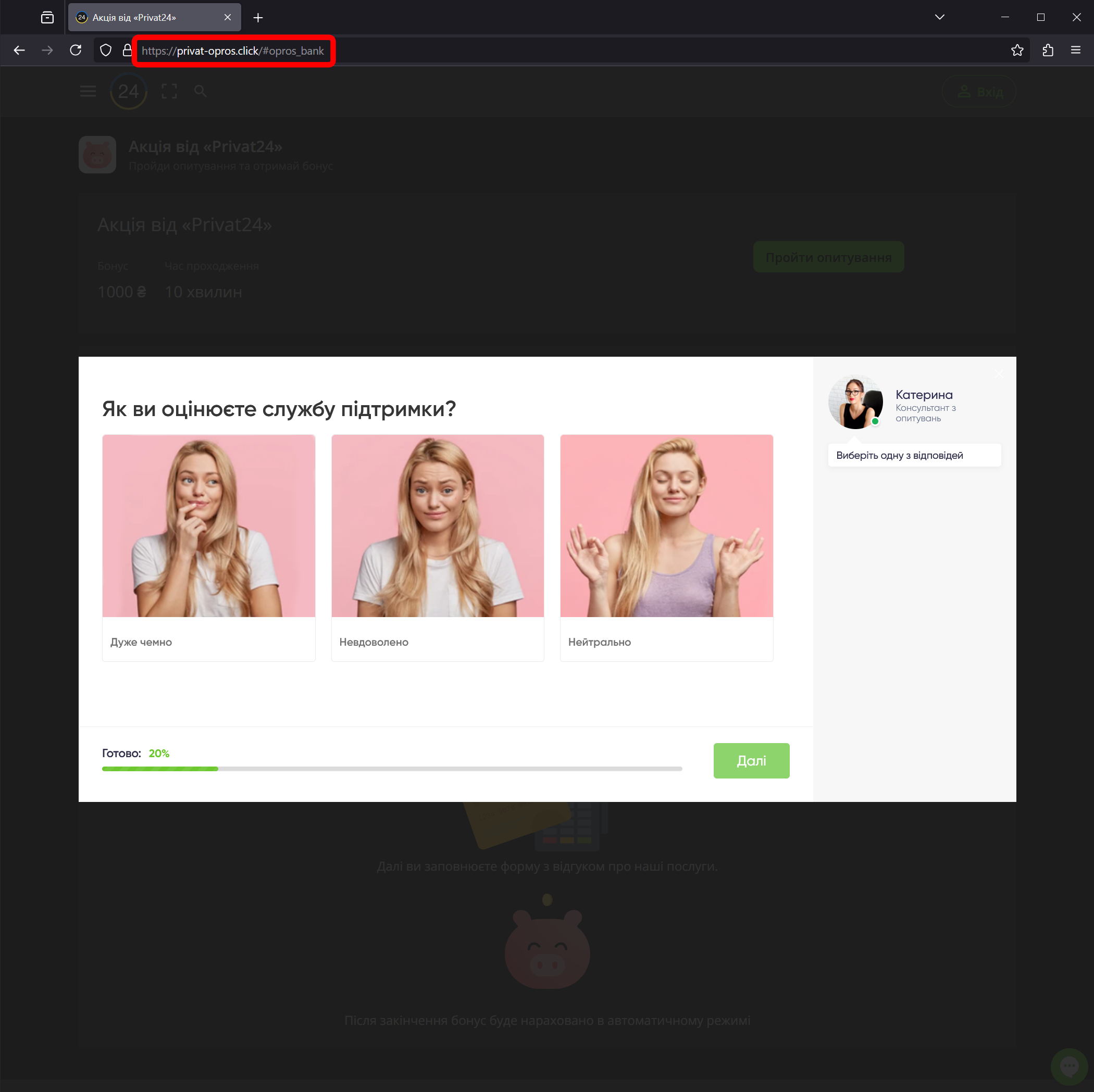Select the Акція від «Privat24» browser tab
The width and height of the screenshot is (1094, 1092).
[155, 18]
